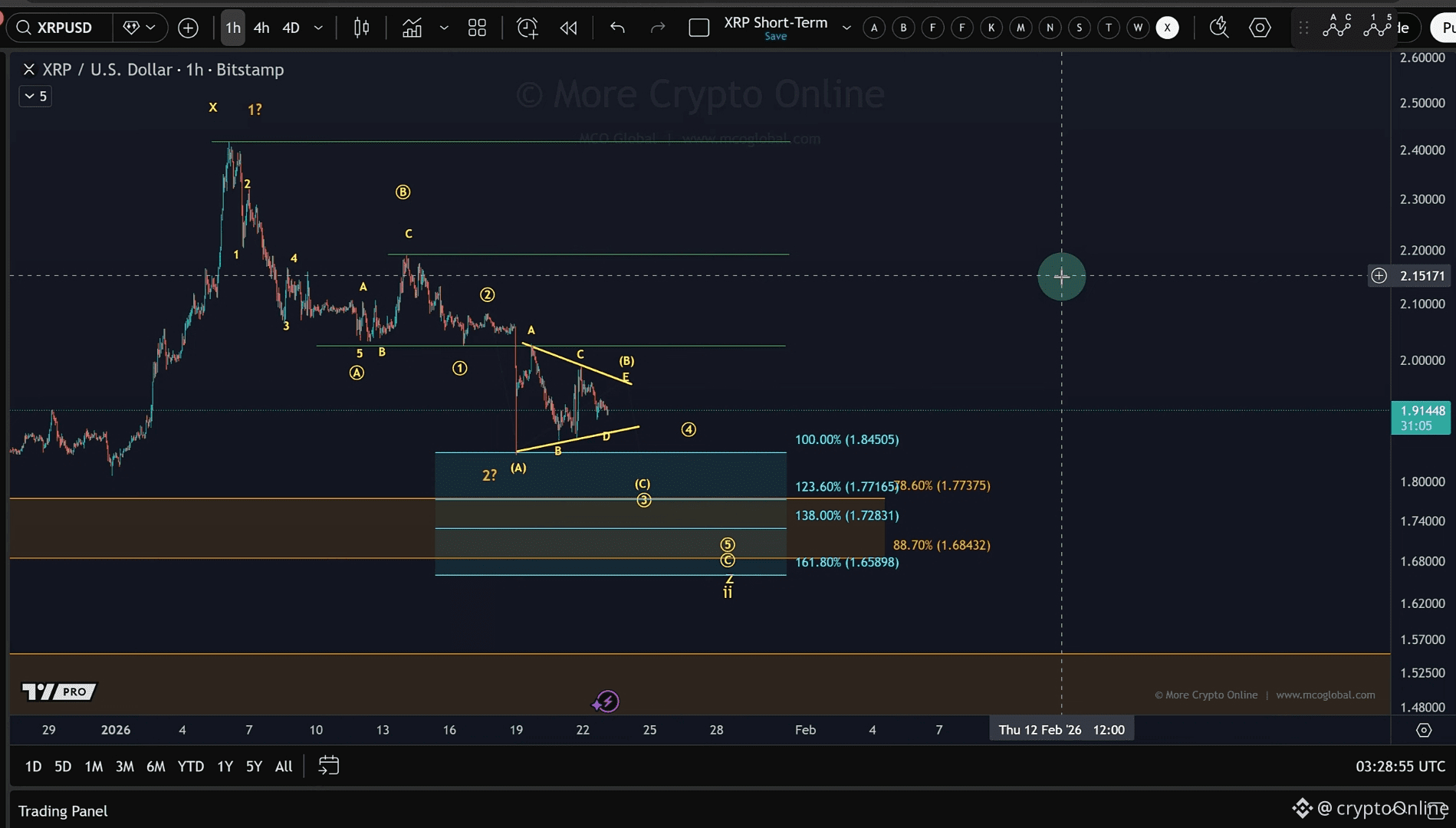Switch to the X layout quick button
This screenshot has height=828, width=1456.
pyautogui.click(x=1167, y=28)
